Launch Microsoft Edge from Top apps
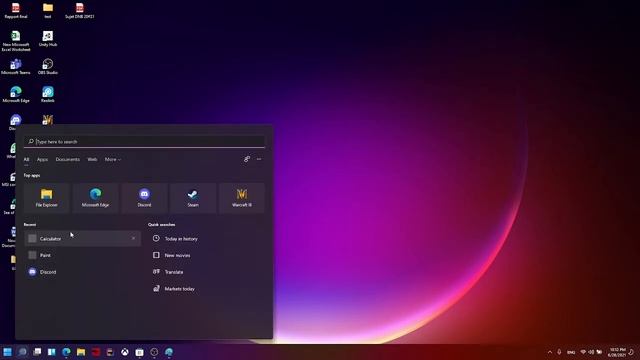Viewport: 640px width, 360px height. (x=96, y=198)
